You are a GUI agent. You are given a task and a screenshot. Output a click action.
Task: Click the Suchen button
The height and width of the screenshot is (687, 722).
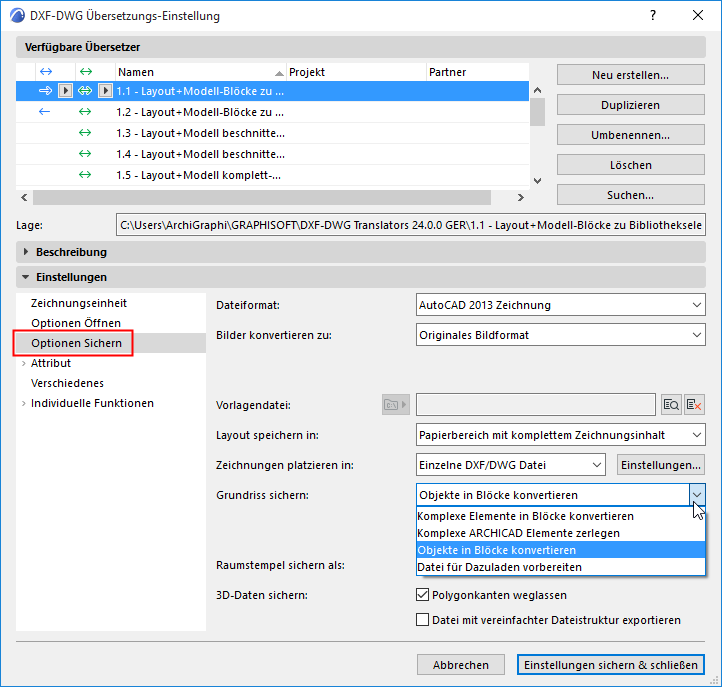tap(630, 195)
